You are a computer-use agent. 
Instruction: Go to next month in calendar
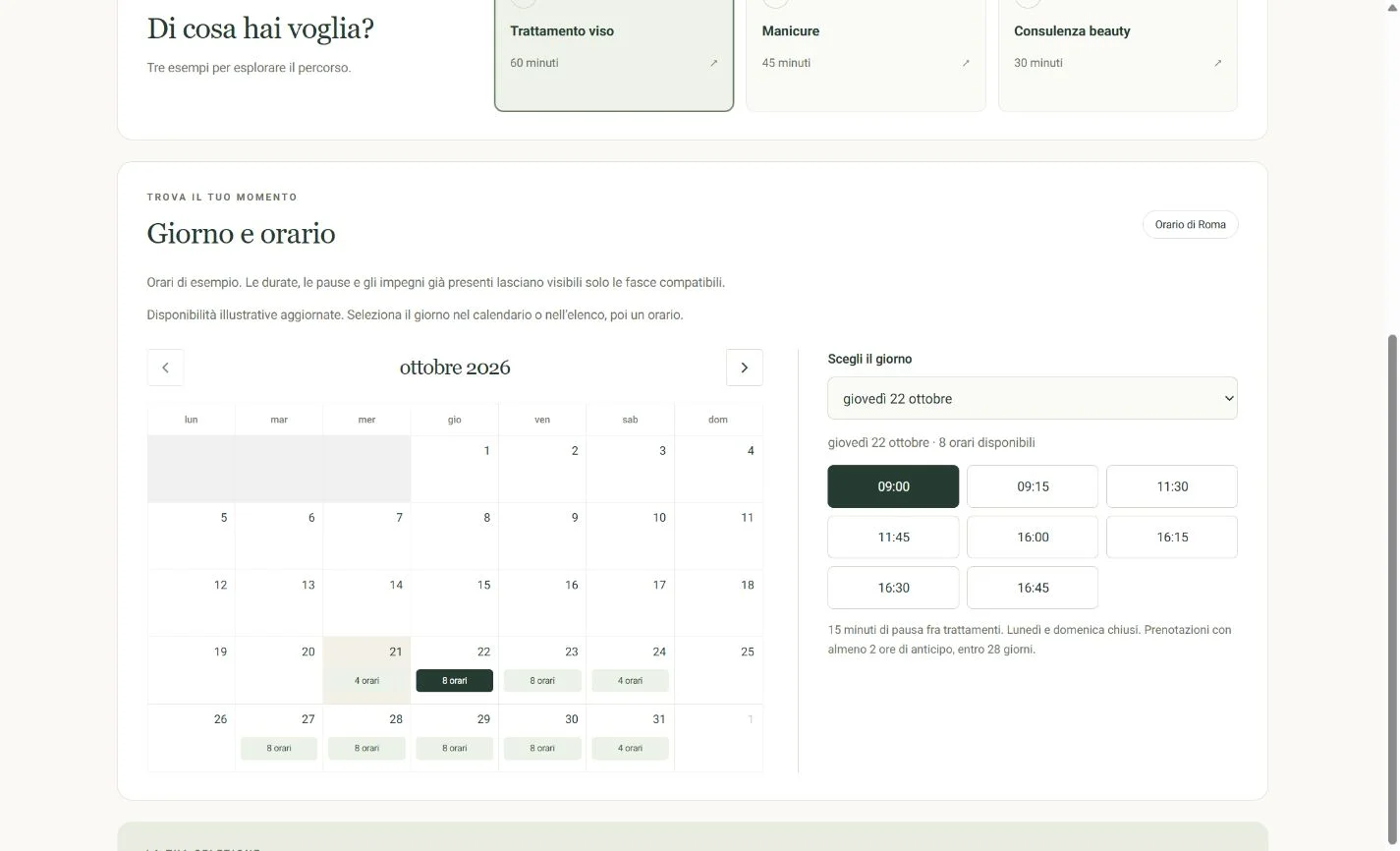744,368
